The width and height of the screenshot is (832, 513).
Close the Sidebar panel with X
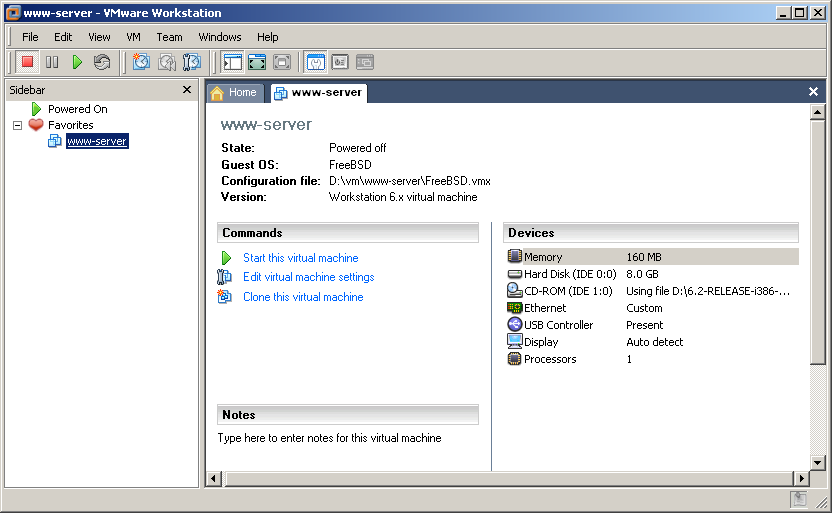[187, 90]
